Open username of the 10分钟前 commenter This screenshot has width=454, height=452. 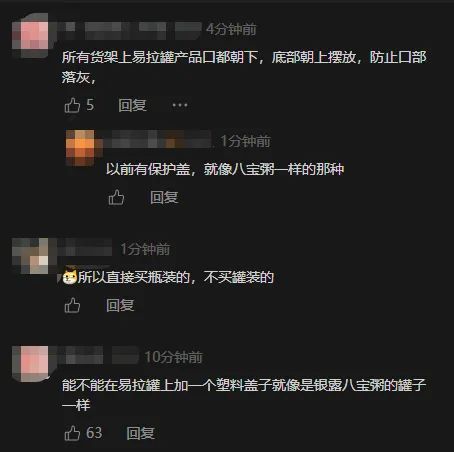pos(99,355)
